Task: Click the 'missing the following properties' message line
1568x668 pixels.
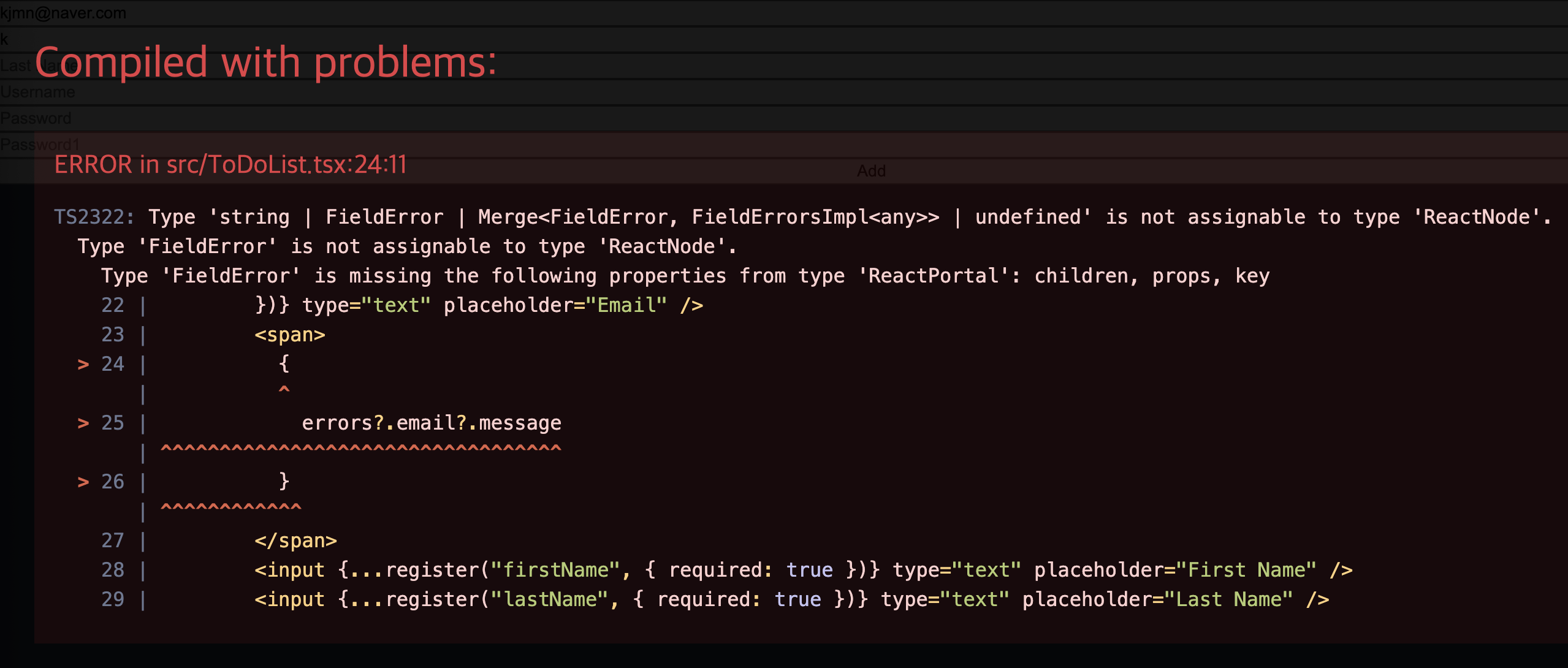Action: pyautogui.click(x=685, y=276)
